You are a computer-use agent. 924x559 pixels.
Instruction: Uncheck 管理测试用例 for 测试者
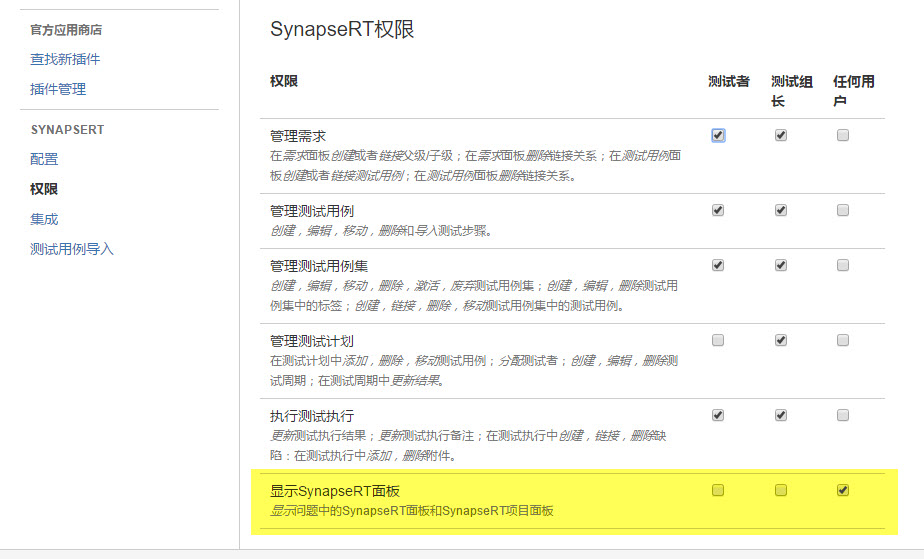[x=718, y=210]
